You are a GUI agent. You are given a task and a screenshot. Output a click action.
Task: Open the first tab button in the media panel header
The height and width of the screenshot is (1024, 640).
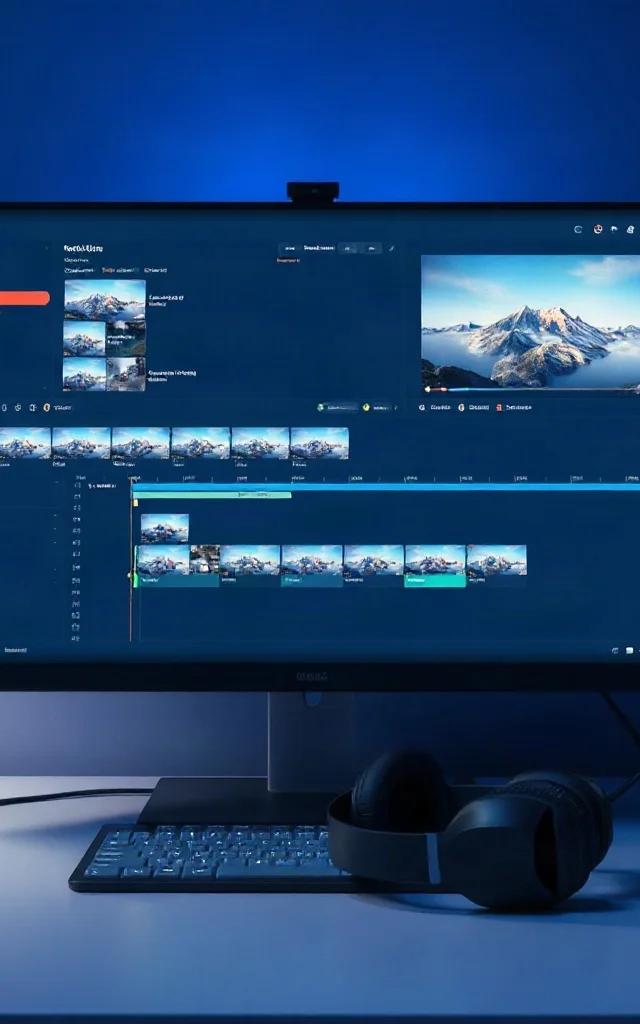click(x=290, y=248)
